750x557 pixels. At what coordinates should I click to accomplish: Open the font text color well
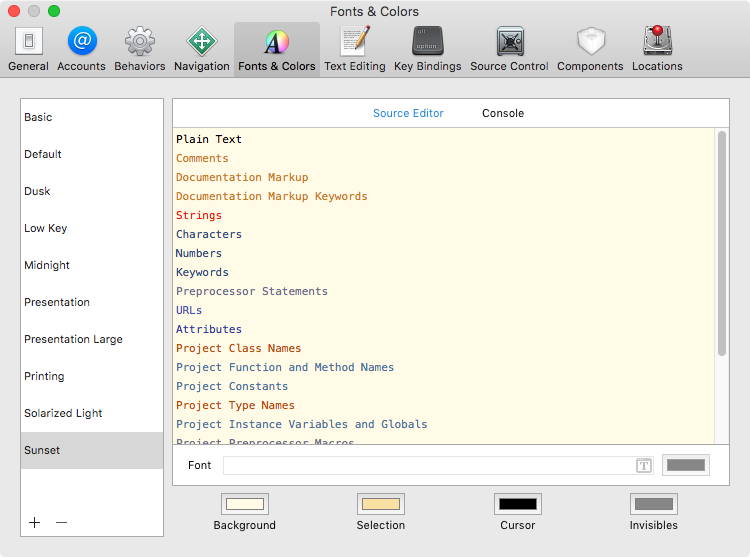686,465
